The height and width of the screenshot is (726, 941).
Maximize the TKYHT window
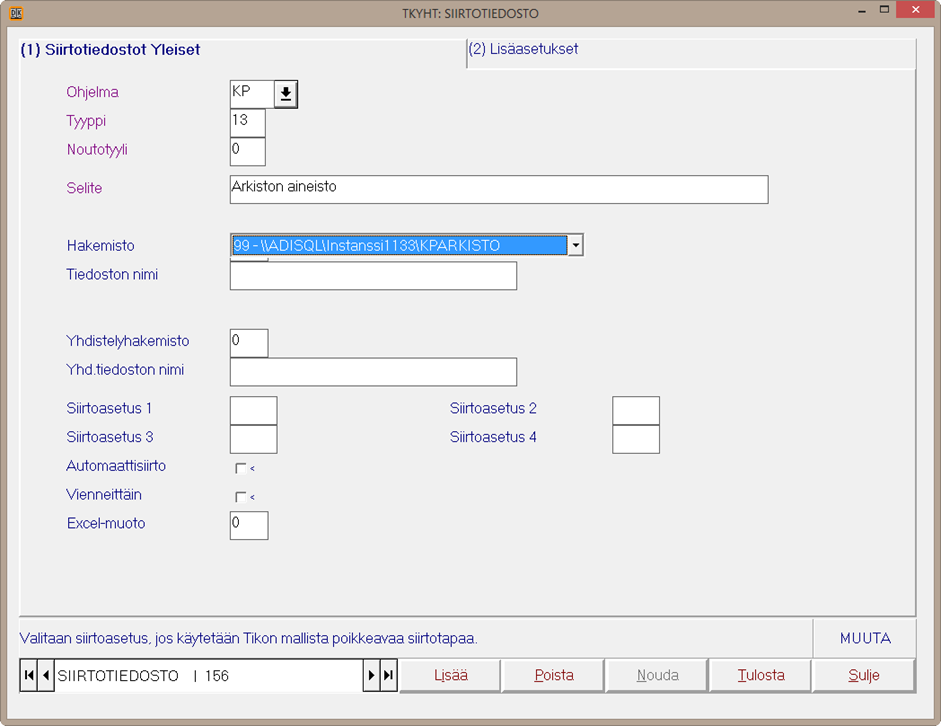pos(884,10)
